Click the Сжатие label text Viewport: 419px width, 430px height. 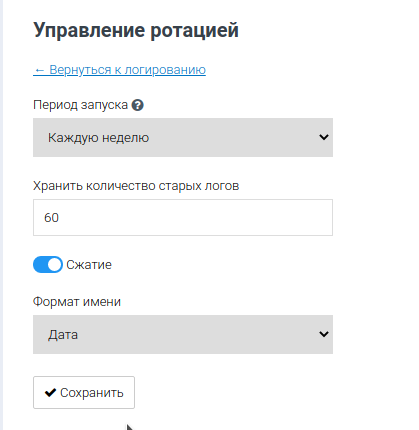coord(89,265)
